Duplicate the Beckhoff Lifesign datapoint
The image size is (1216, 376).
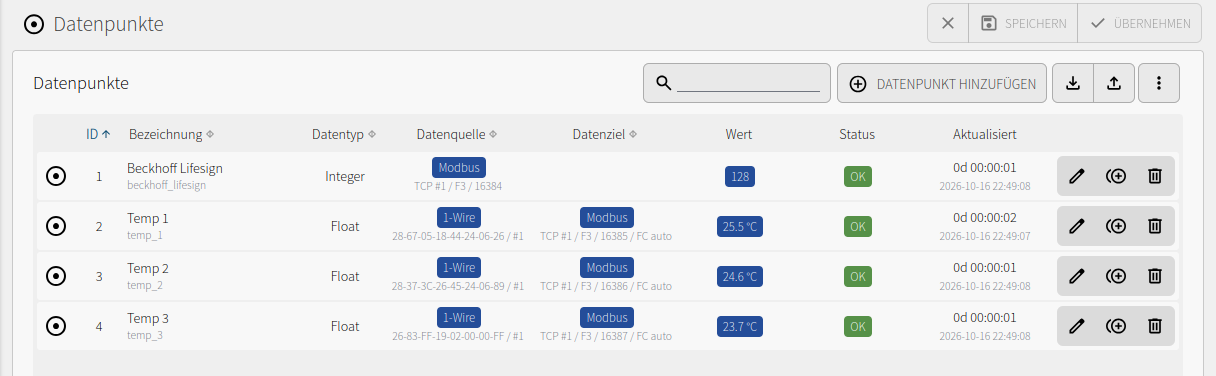[x=1116, y=176]
